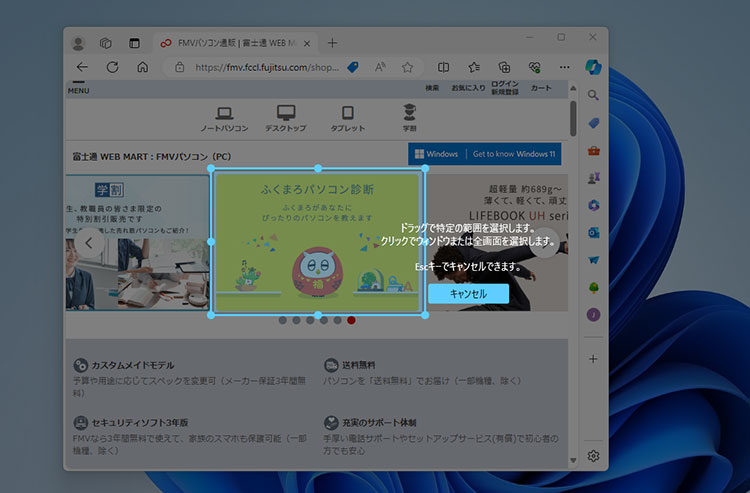750x493 pixels.
Task: Show previous carousel slide arrow
Action: coord(90,242)
